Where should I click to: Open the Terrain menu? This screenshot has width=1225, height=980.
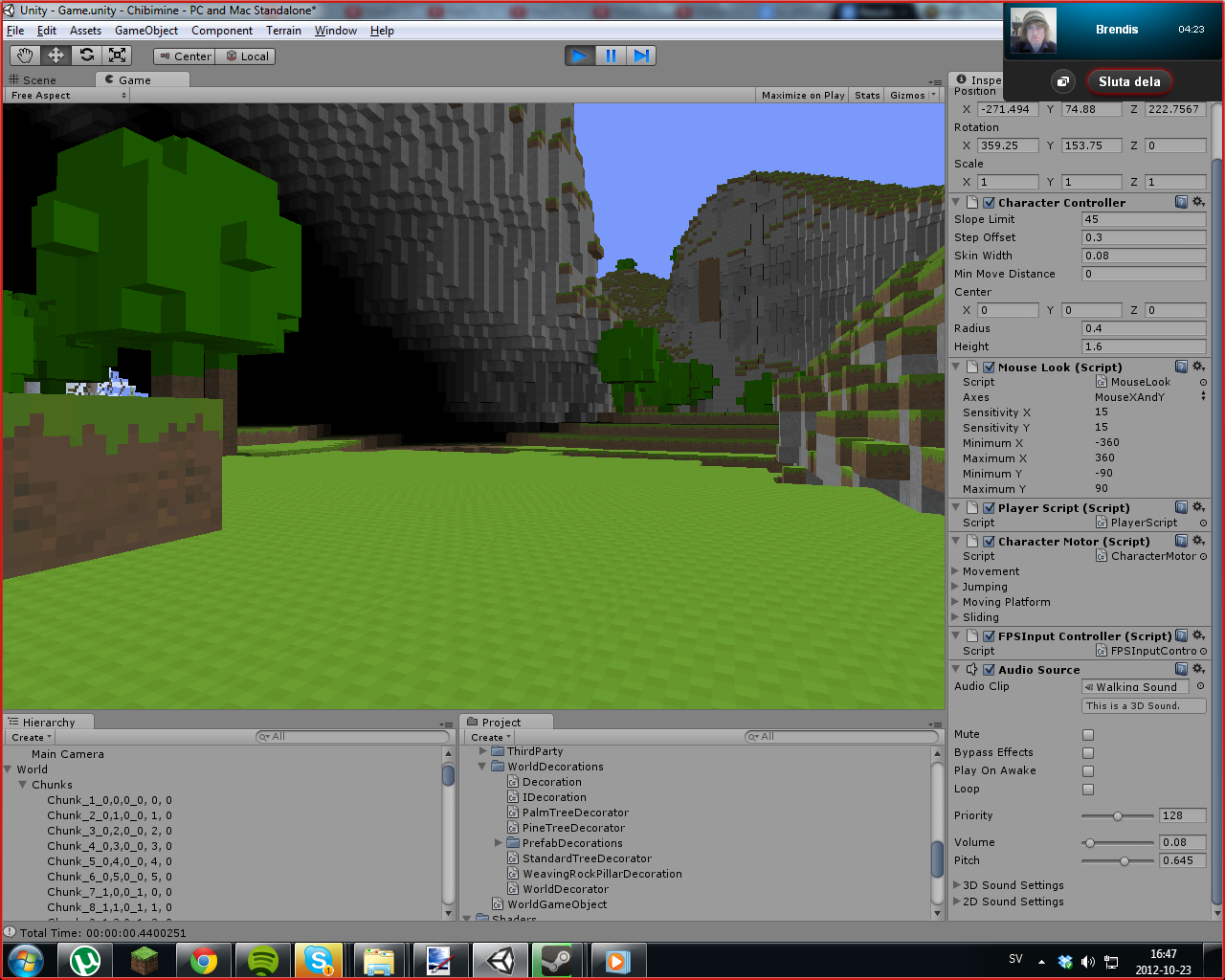(x=283, y=31)
